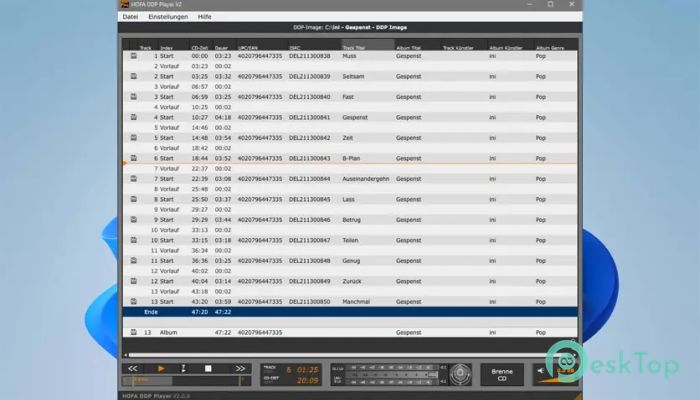
Task: Open the Hilfe menu
Action: point(204,17)
